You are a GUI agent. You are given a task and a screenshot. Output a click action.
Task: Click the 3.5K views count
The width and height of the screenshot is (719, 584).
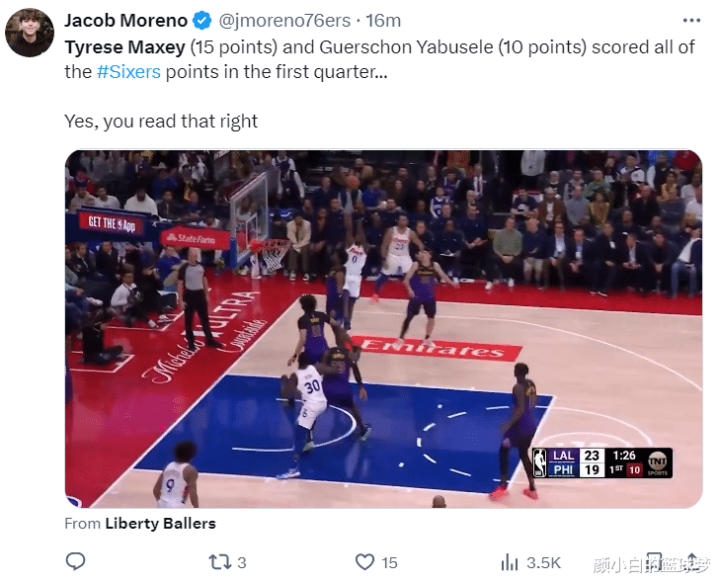pos(543,562)
